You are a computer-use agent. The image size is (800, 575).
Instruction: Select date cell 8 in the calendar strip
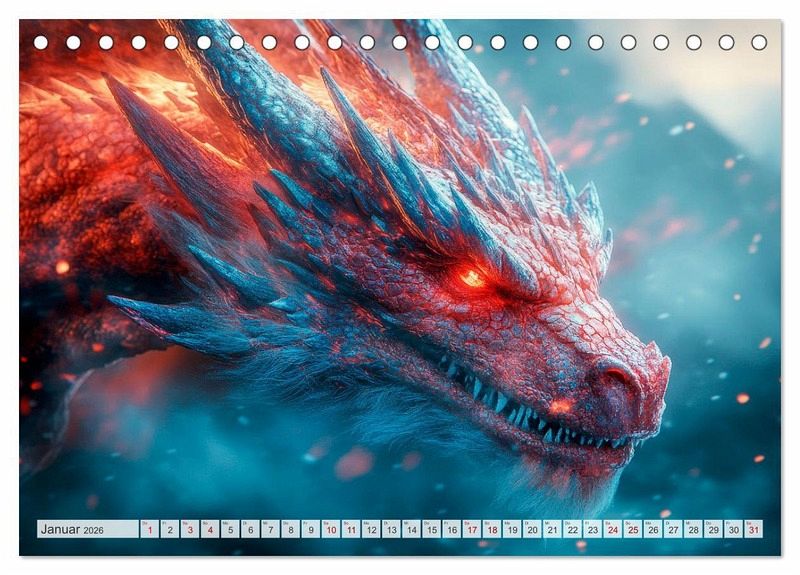point(291,529)
